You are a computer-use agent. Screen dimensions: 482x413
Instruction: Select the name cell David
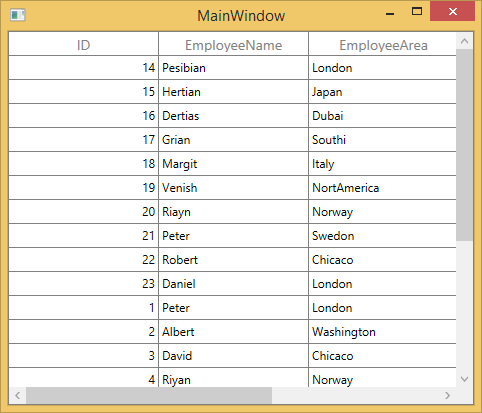tap(234, 356)
